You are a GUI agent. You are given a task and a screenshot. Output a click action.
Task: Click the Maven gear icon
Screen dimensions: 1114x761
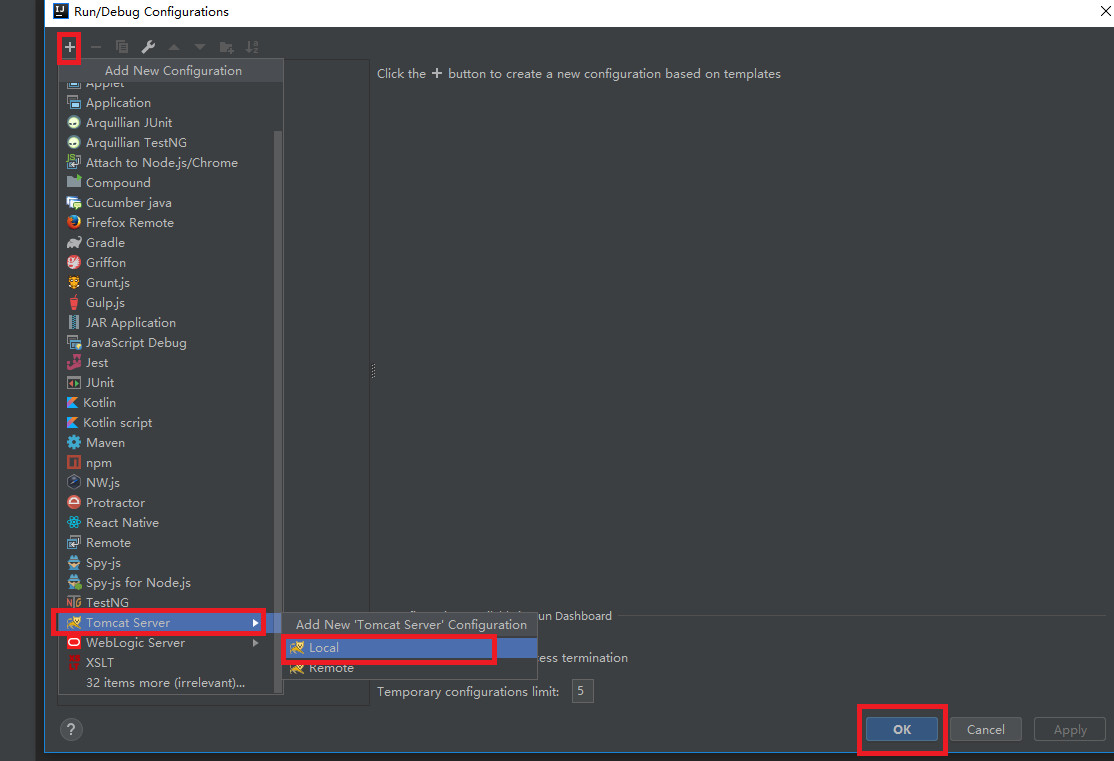pyautogui.click(x=74, y=442)
